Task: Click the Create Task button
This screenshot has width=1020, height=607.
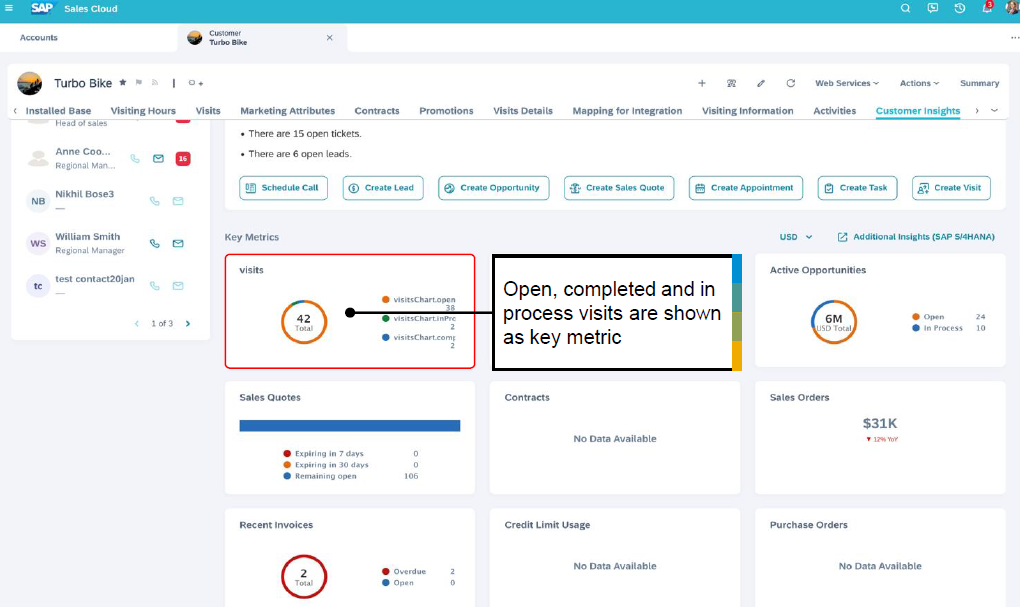Action: [x=857, y=188]
